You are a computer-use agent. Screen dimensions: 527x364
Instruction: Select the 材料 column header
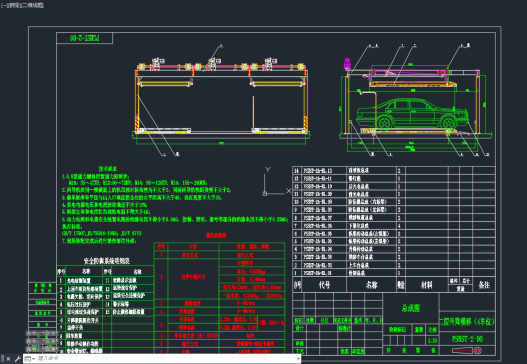pos(427,285)
